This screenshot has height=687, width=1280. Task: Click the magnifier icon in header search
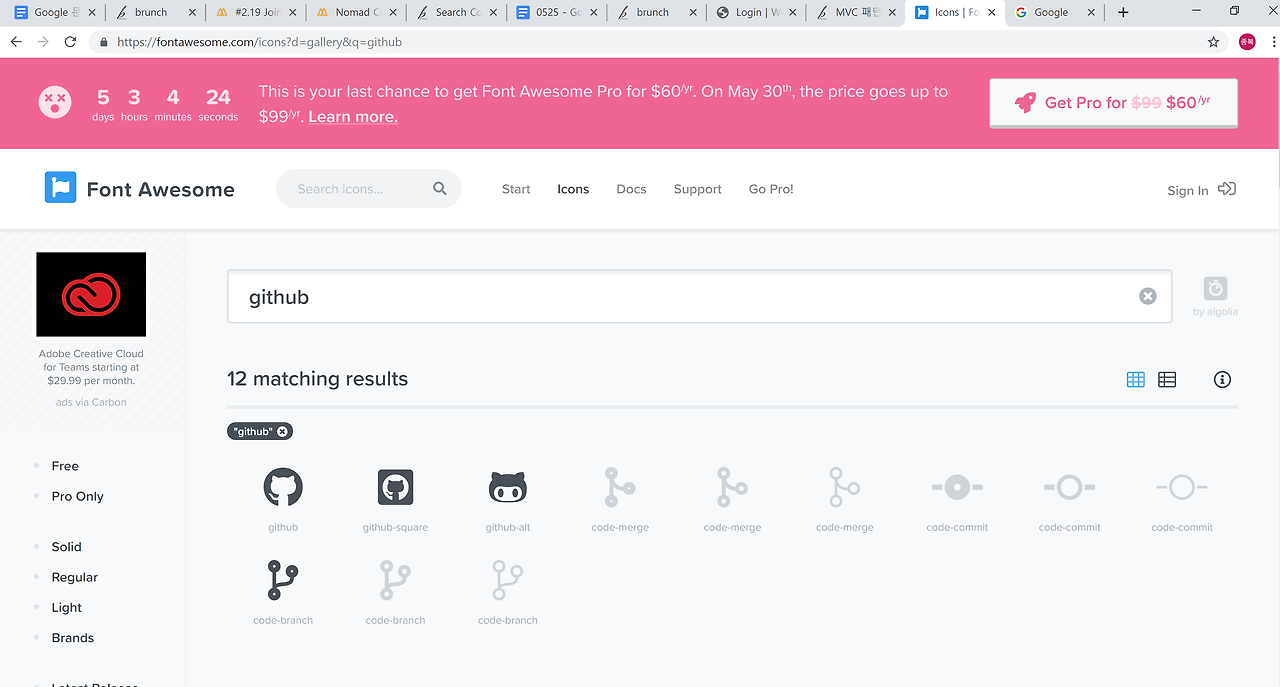(440, 189)
